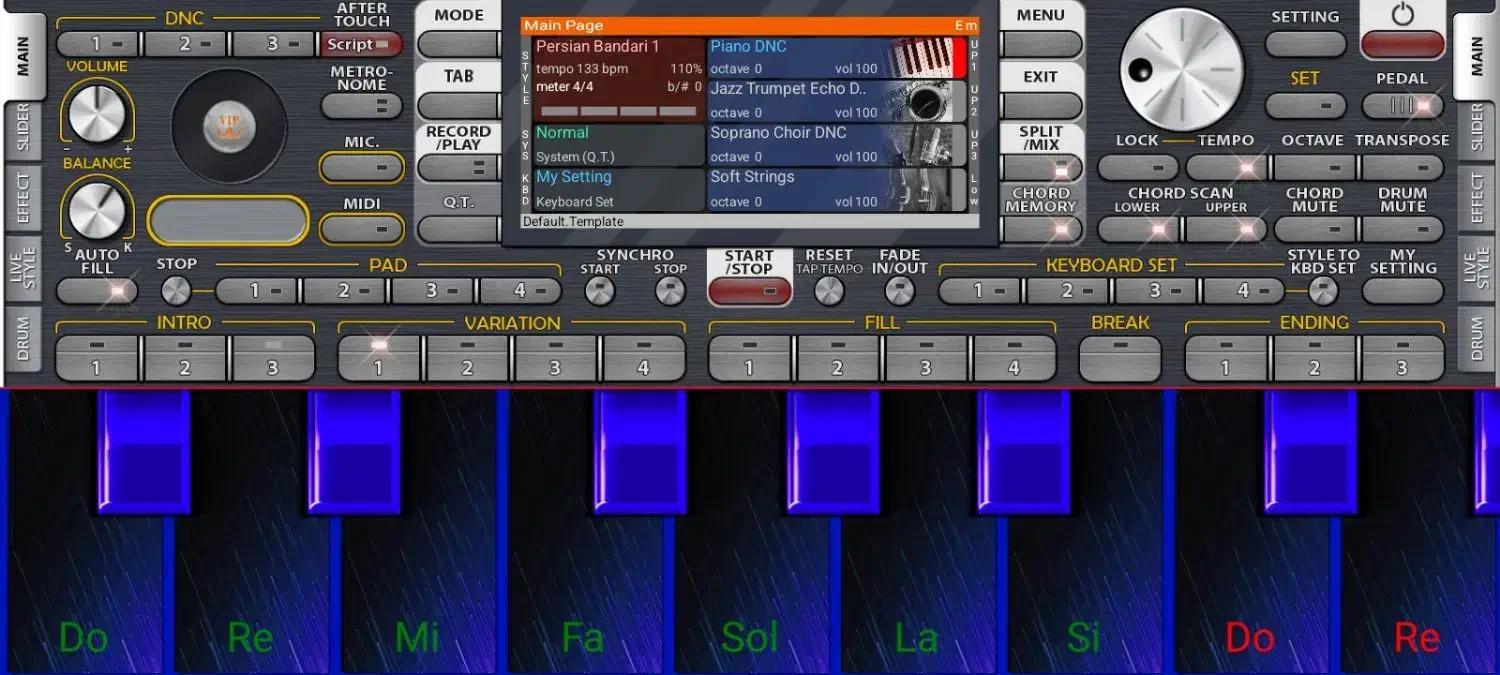Image resolution: width=1500 pixels, height=675 pixels.
Task: Play the Sol key on keyboard
Action: [x=750, y=600]
